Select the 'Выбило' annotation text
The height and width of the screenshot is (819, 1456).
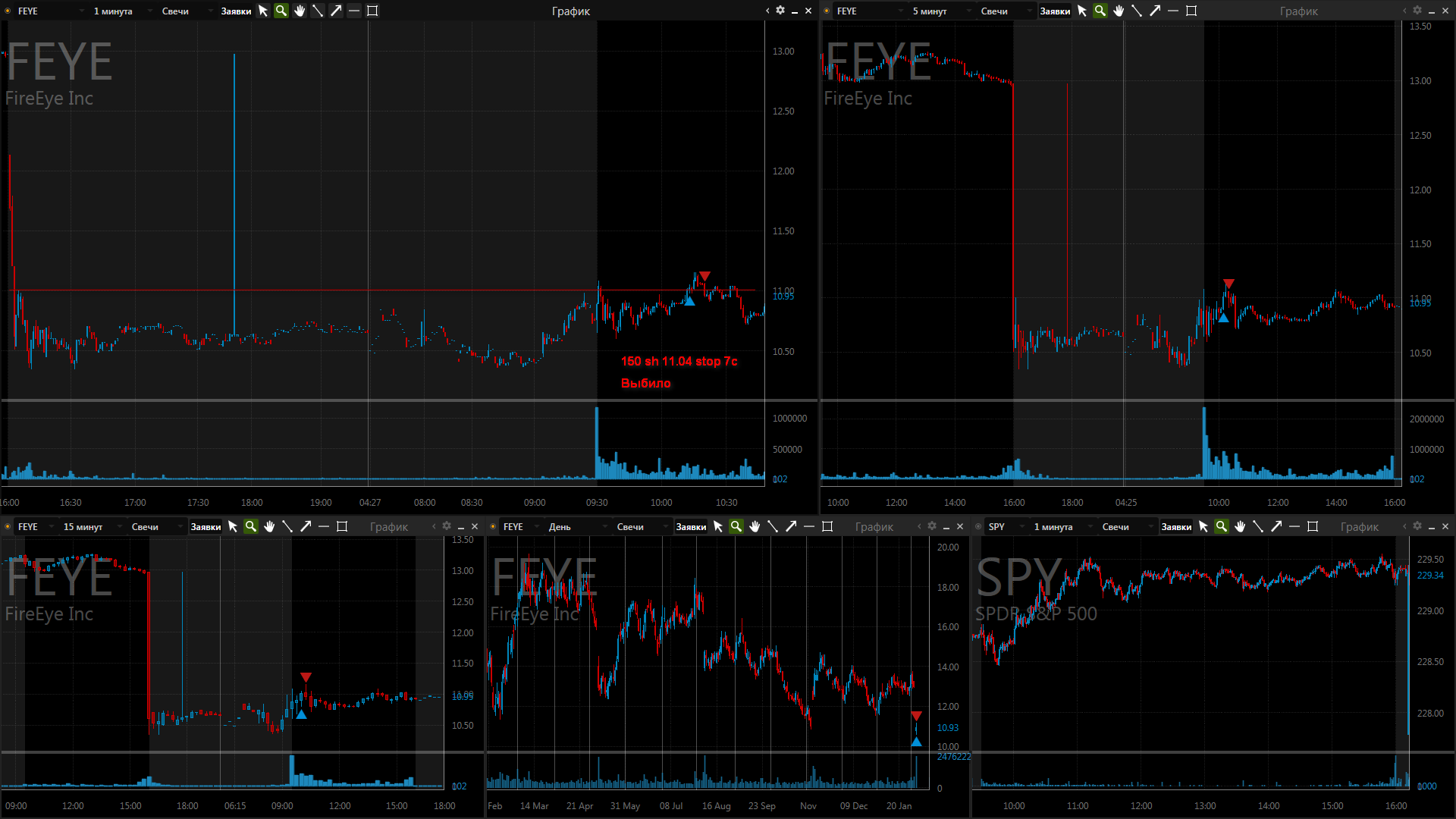[645, 383]
